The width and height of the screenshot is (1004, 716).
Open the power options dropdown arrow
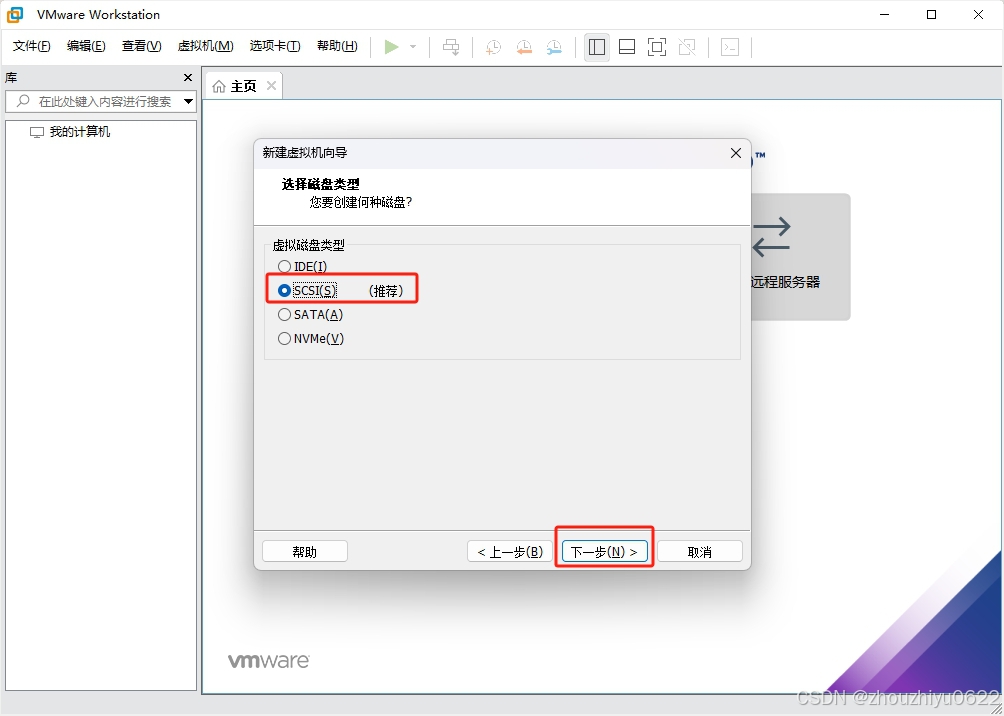(x=413, y=47)
